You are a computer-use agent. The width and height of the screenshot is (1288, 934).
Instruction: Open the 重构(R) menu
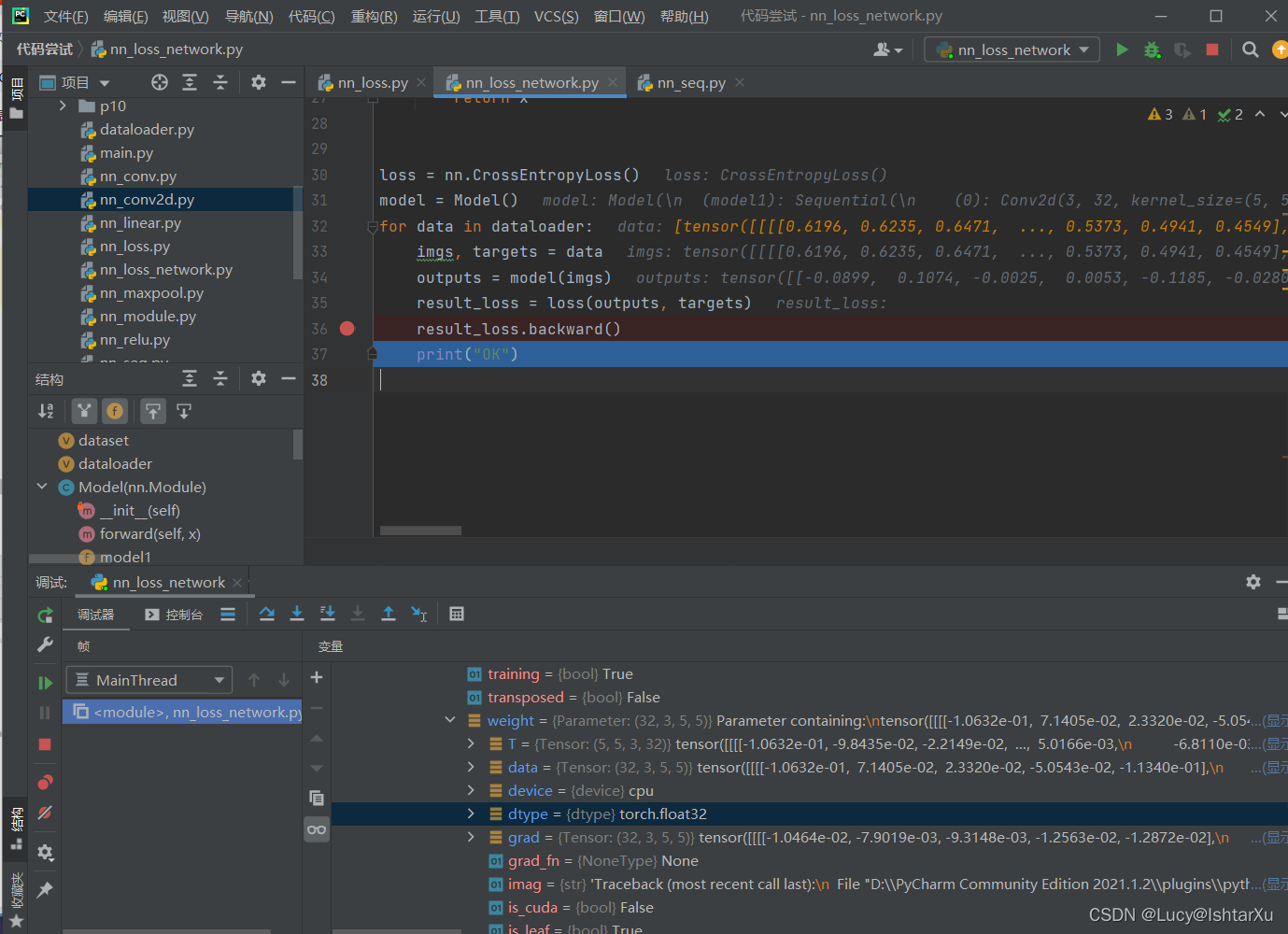pos(374,16)
